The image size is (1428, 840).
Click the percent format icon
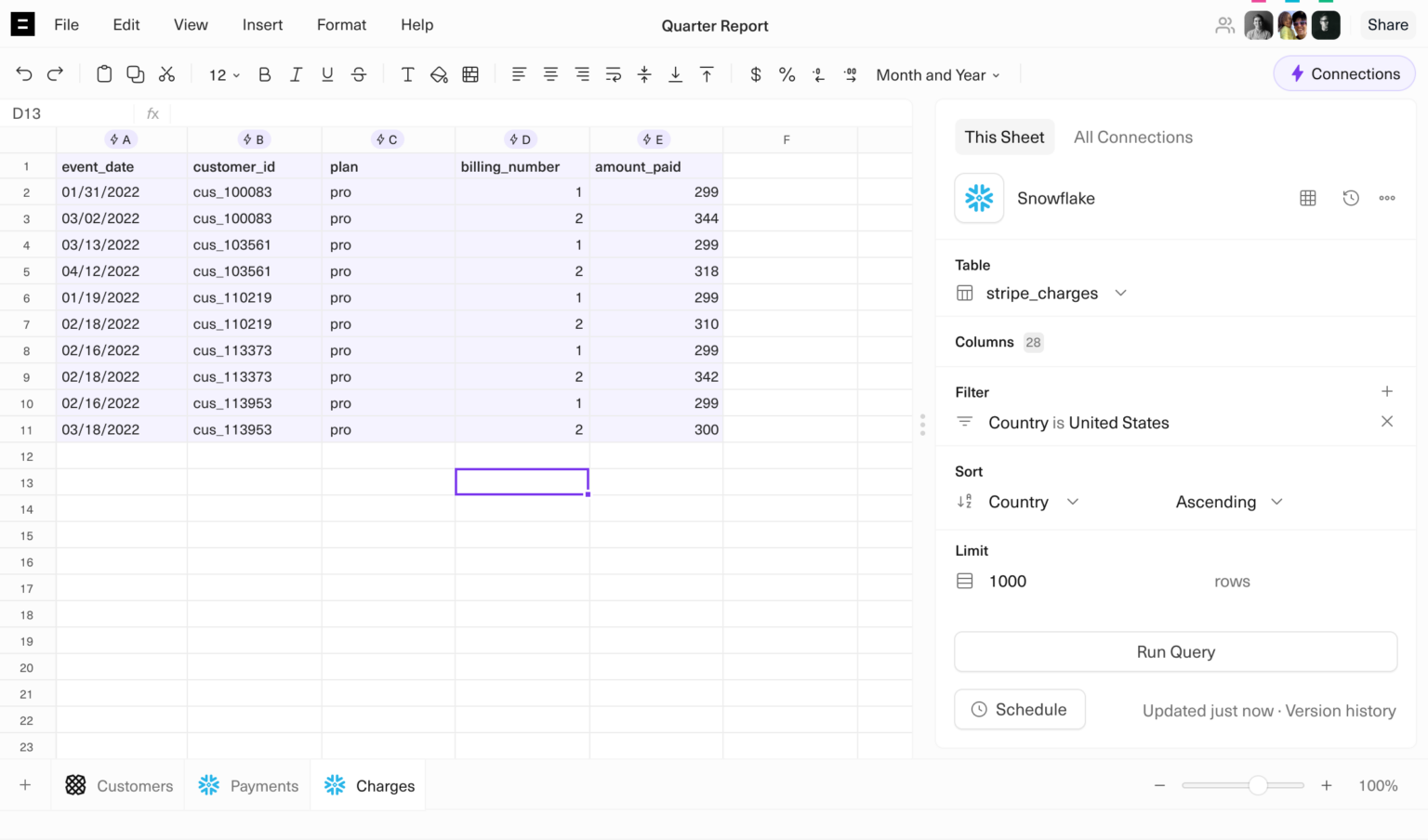point(787,74)
